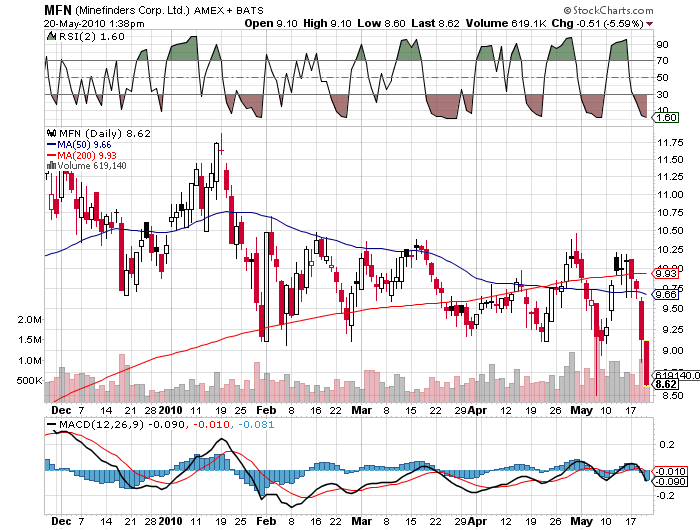Click the 70 level on RSI axis
Screen dimensions: 700x530
pos(662,61)
